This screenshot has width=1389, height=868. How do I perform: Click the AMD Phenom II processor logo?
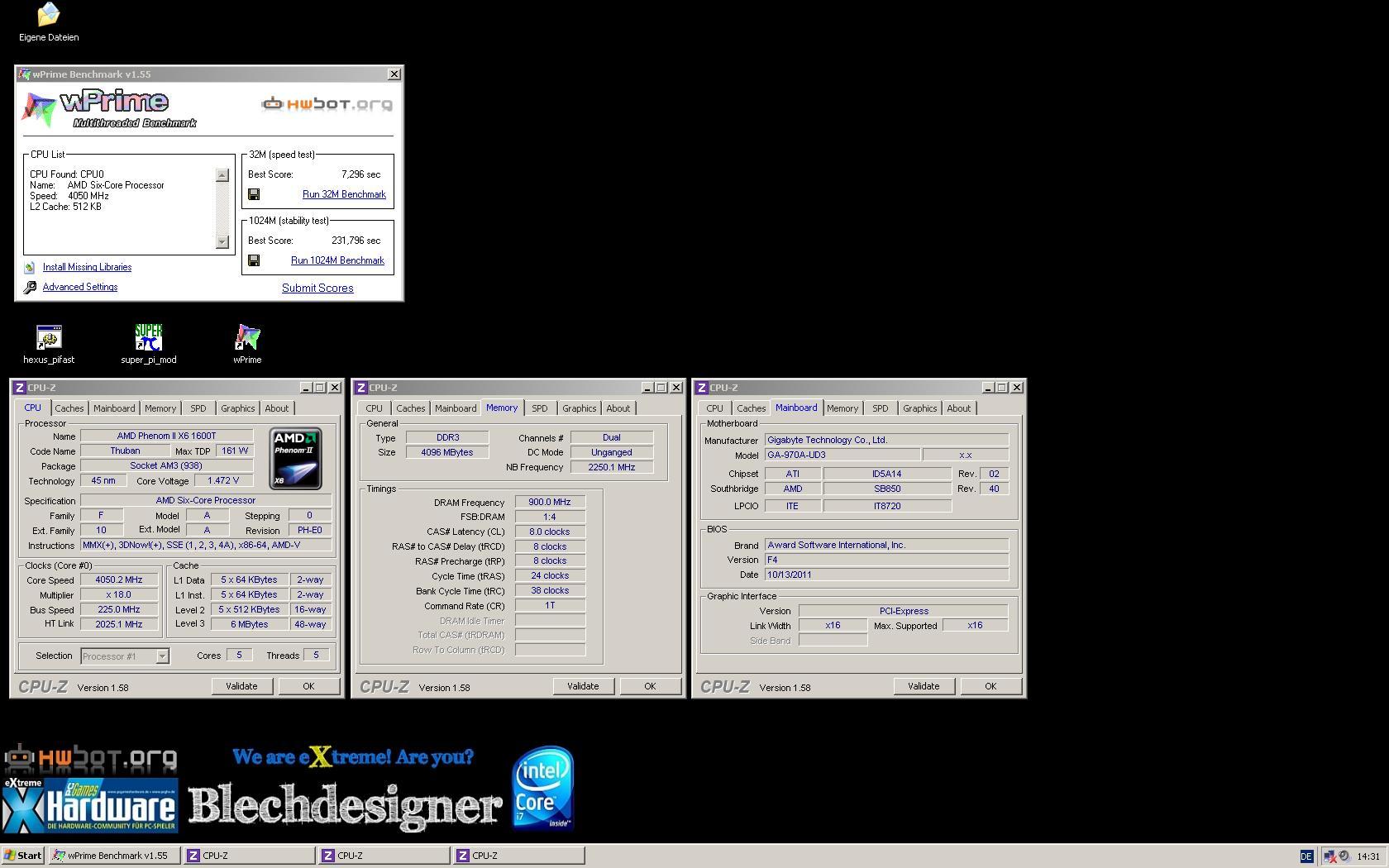click(295, 458)
